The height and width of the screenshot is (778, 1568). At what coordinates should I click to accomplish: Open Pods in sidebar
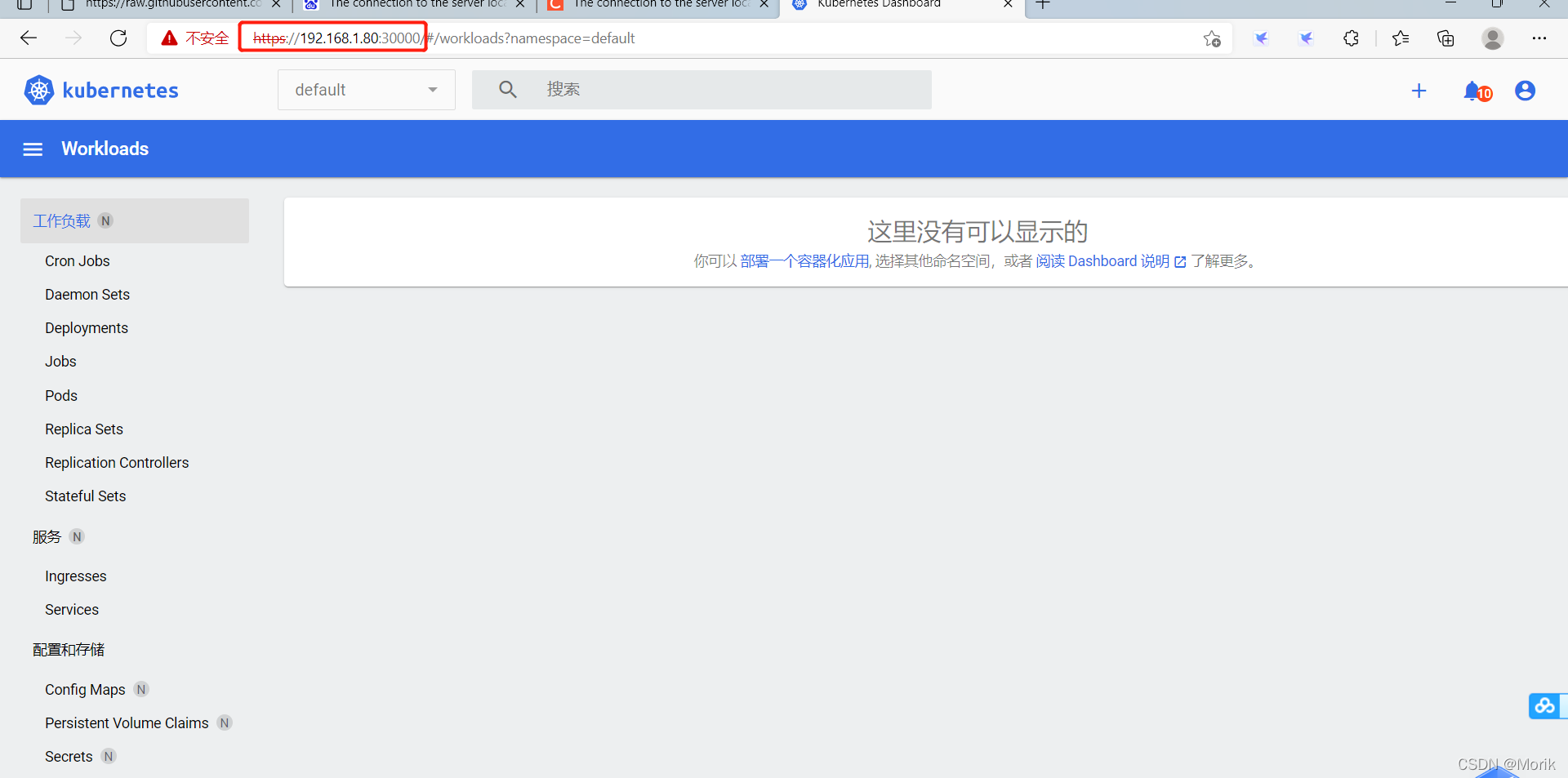tap(61, 396)
